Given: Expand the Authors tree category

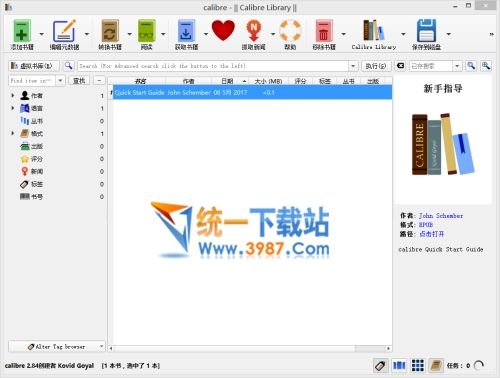Looking at the screenshot, I should [x=13, y=96].
